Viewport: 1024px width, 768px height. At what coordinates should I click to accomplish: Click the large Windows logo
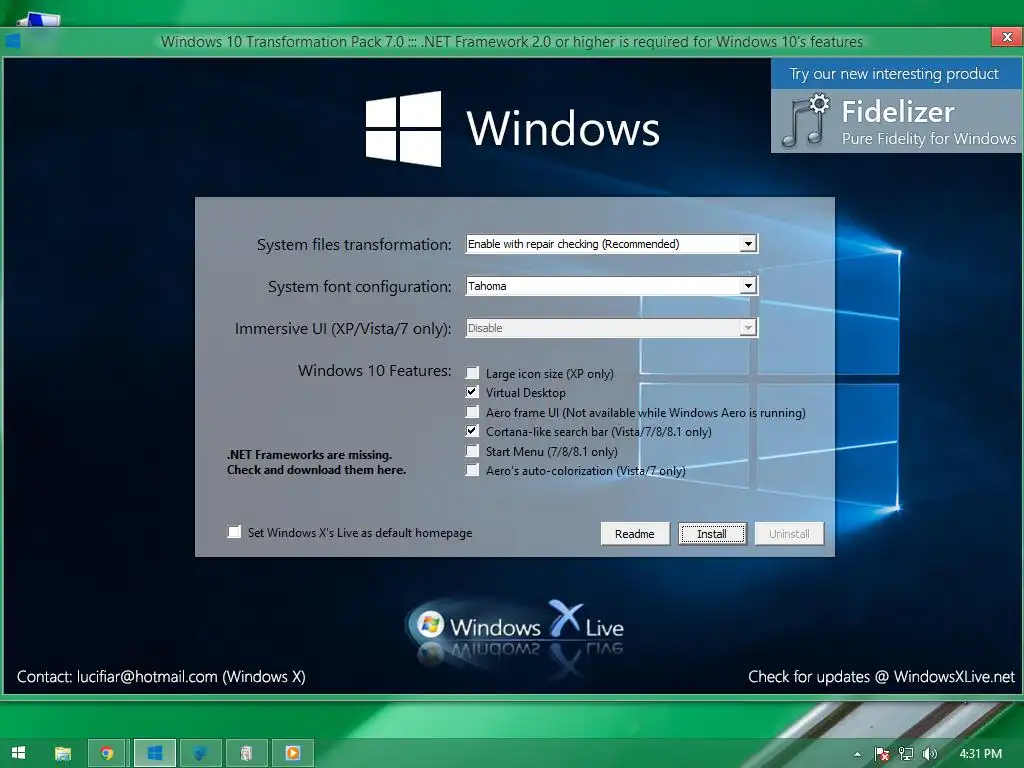pyautogui.click(x=404, y=129)
